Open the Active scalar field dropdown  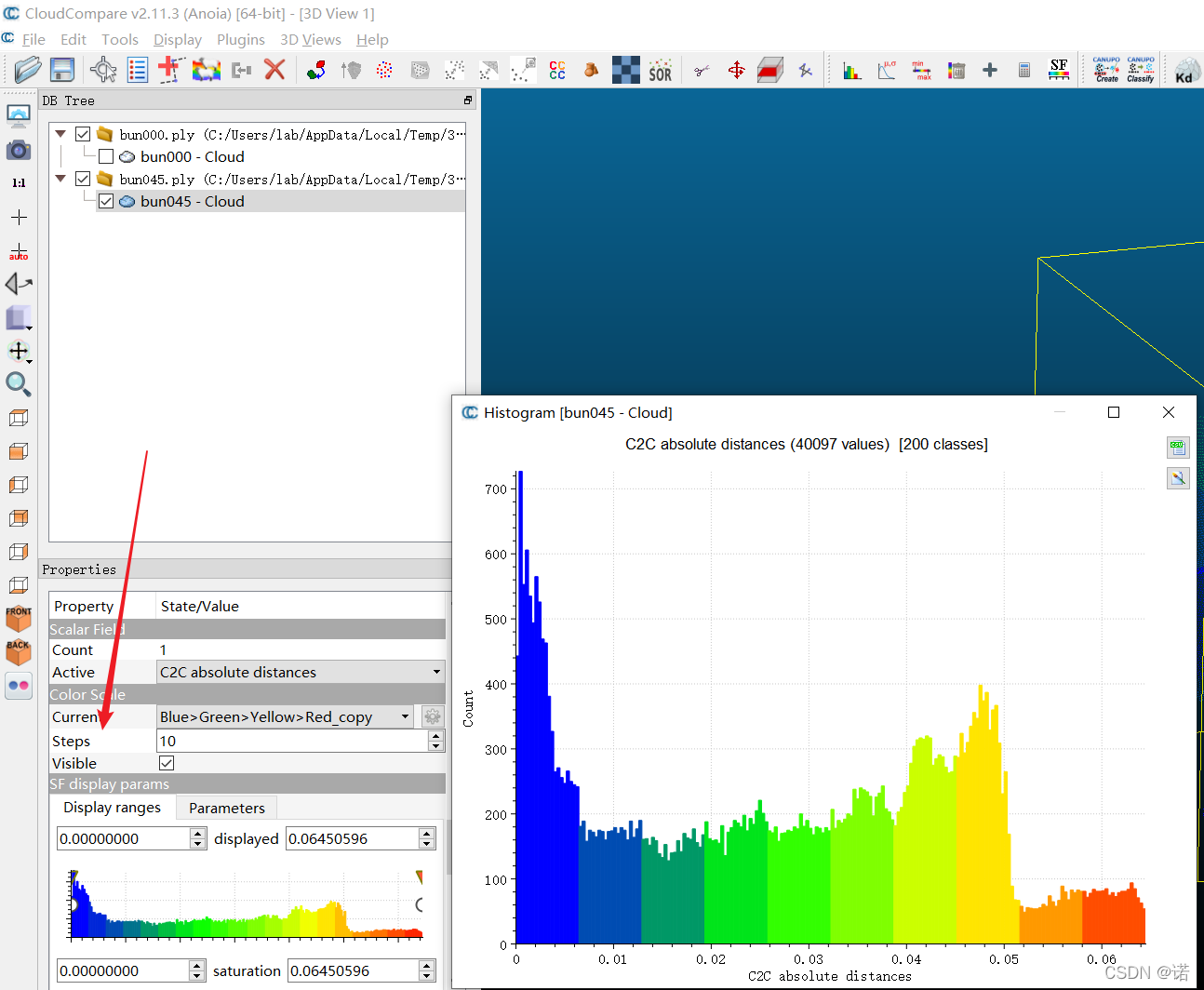435,672
